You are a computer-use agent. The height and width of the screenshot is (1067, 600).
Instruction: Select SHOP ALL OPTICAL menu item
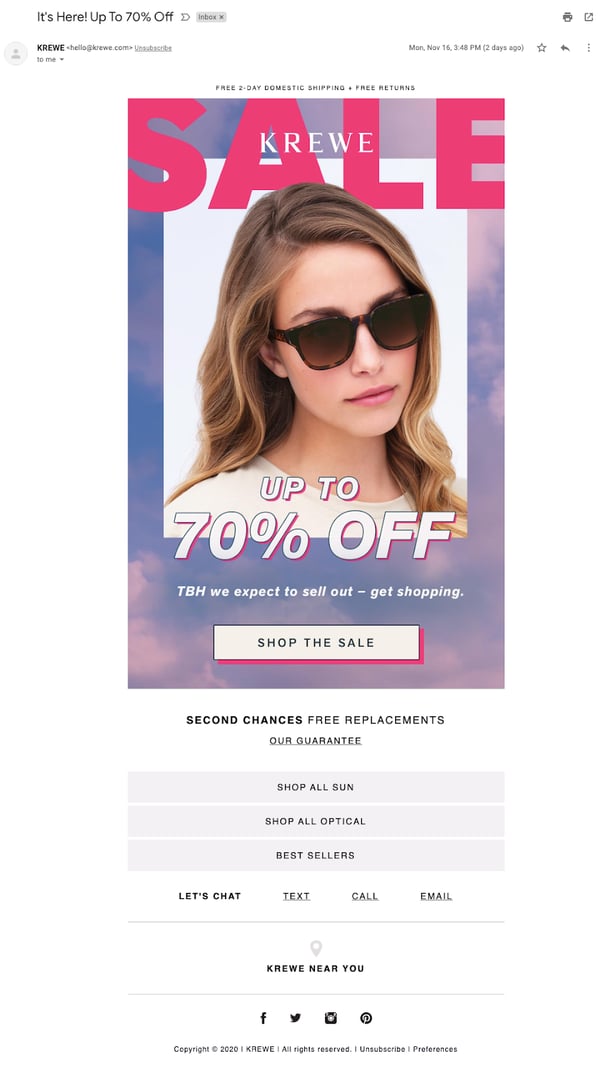[316, 821]
